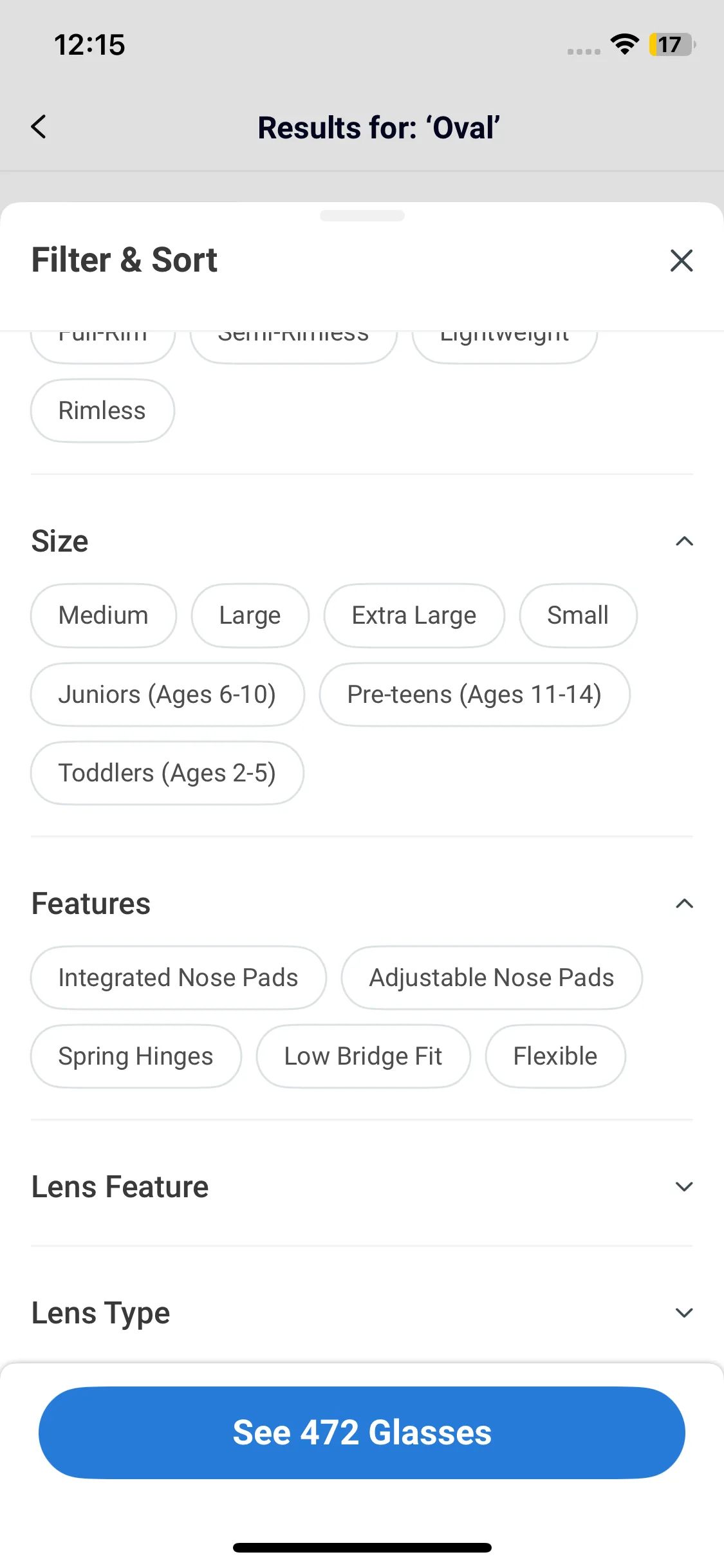Select Pre-teens (Ages 11-14) chip
The height and width of the screenshot is (1568, 724).
coord(474,695)
